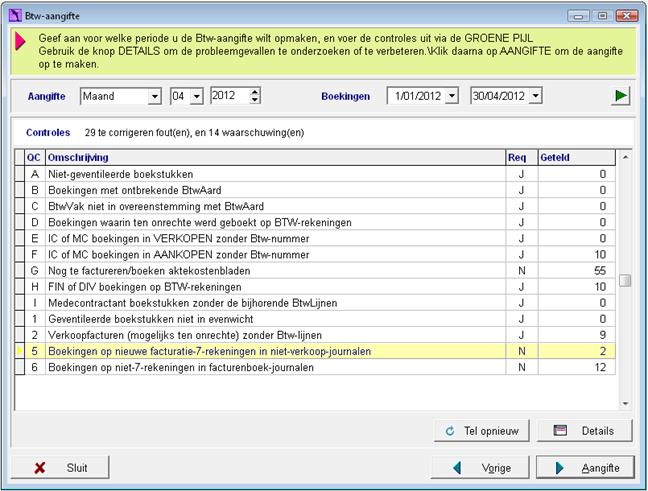Select row 'Boekingen met ontbrekende BtwAard'
648x491 pixels.
pyautogui.click(x=315, y=190)
